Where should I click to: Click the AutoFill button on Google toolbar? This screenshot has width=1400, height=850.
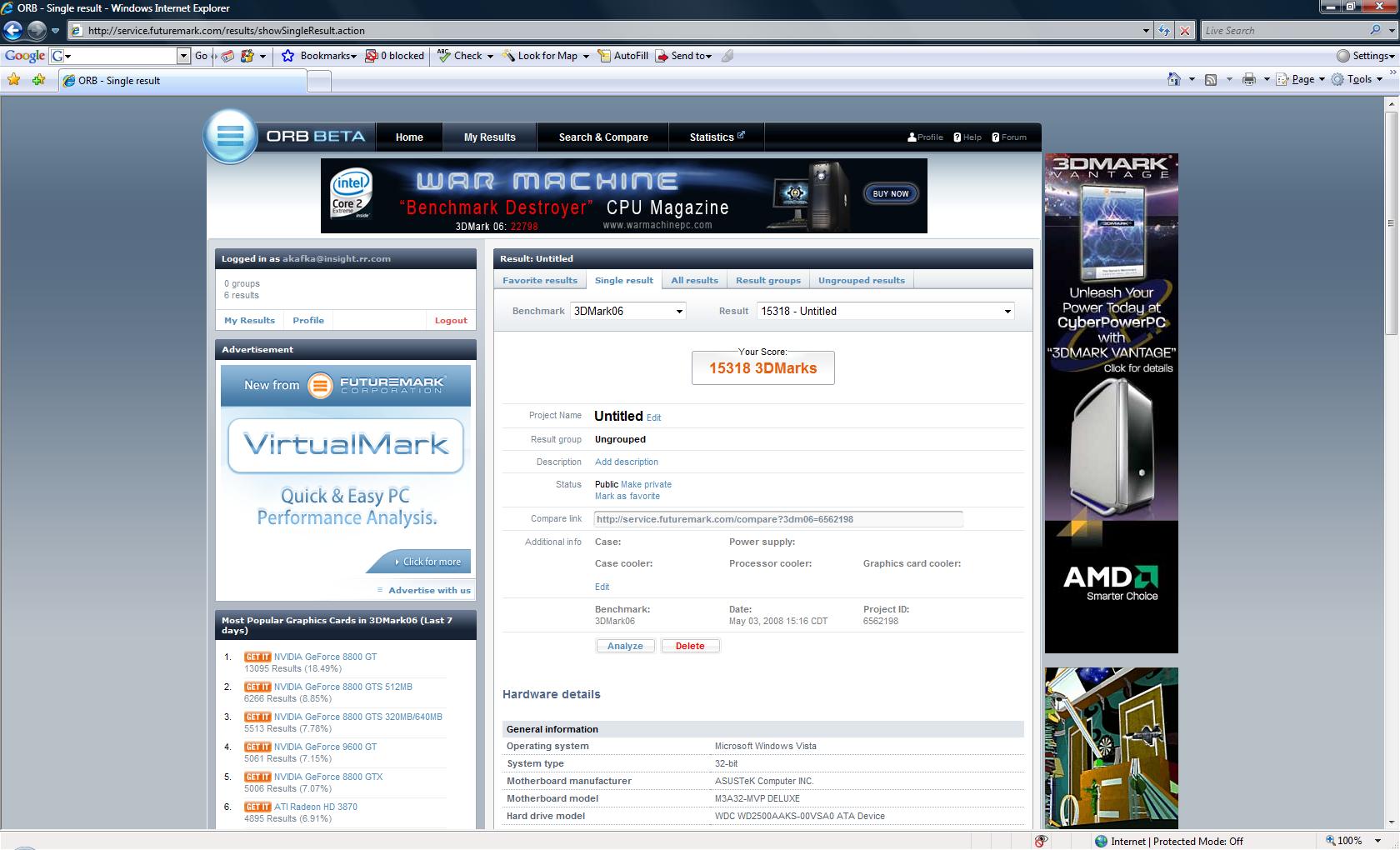[x=622, y=56]
